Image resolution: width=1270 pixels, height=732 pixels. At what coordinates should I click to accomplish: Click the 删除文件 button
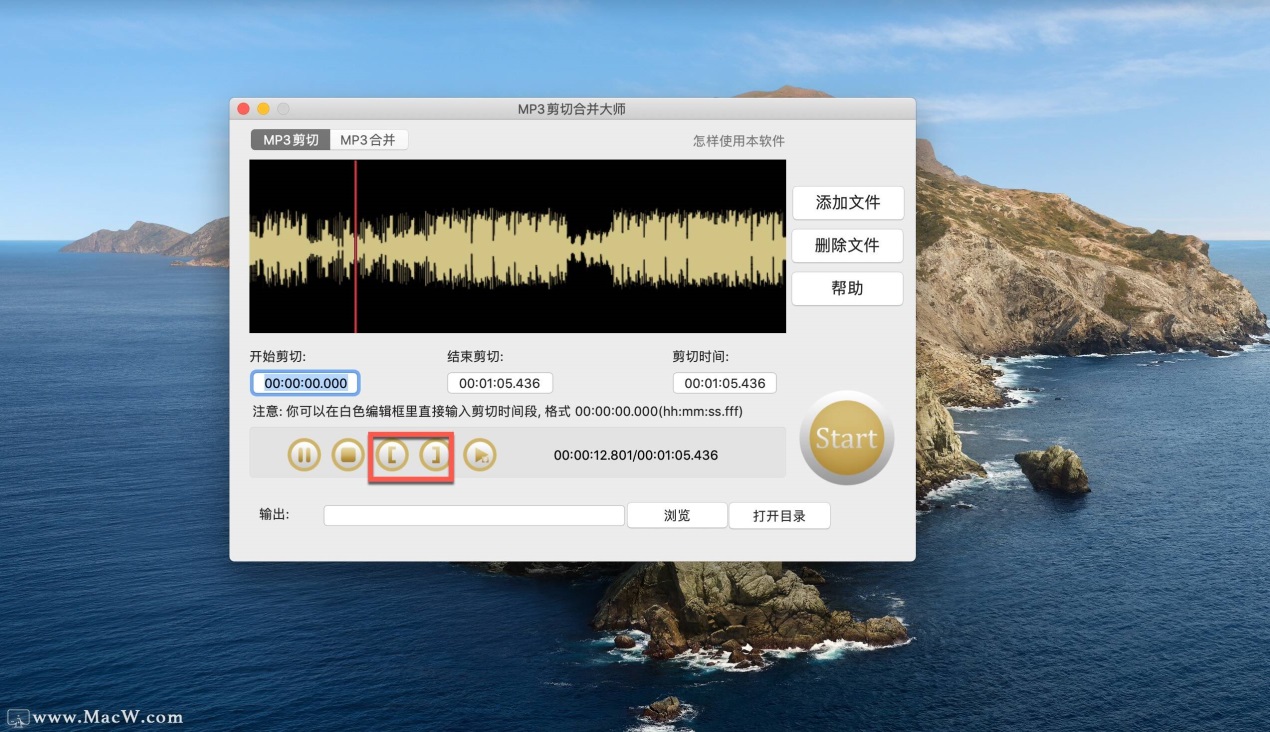tap(847, 245)
